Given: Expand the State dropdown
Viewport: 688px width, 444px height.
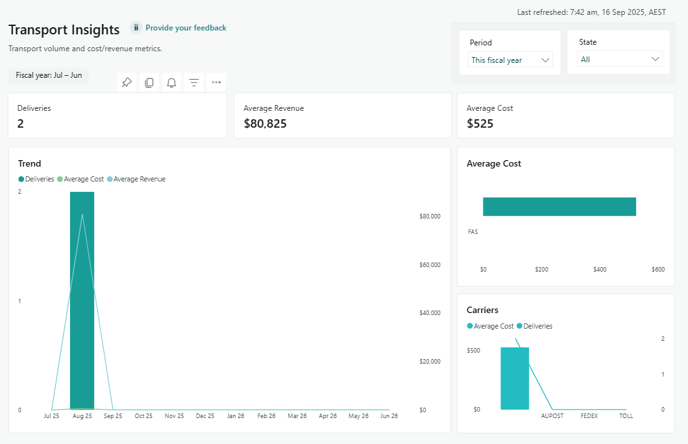Looking at the screenshot, I should coord(620,60).
